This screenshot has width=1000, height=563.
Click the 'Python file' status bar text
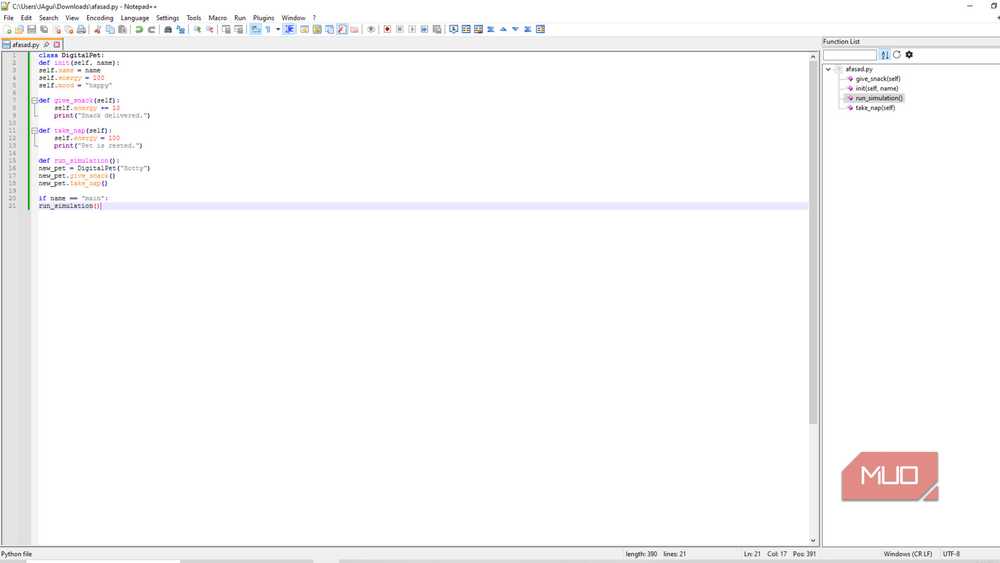pyautogui.click(x=17, y=554)
